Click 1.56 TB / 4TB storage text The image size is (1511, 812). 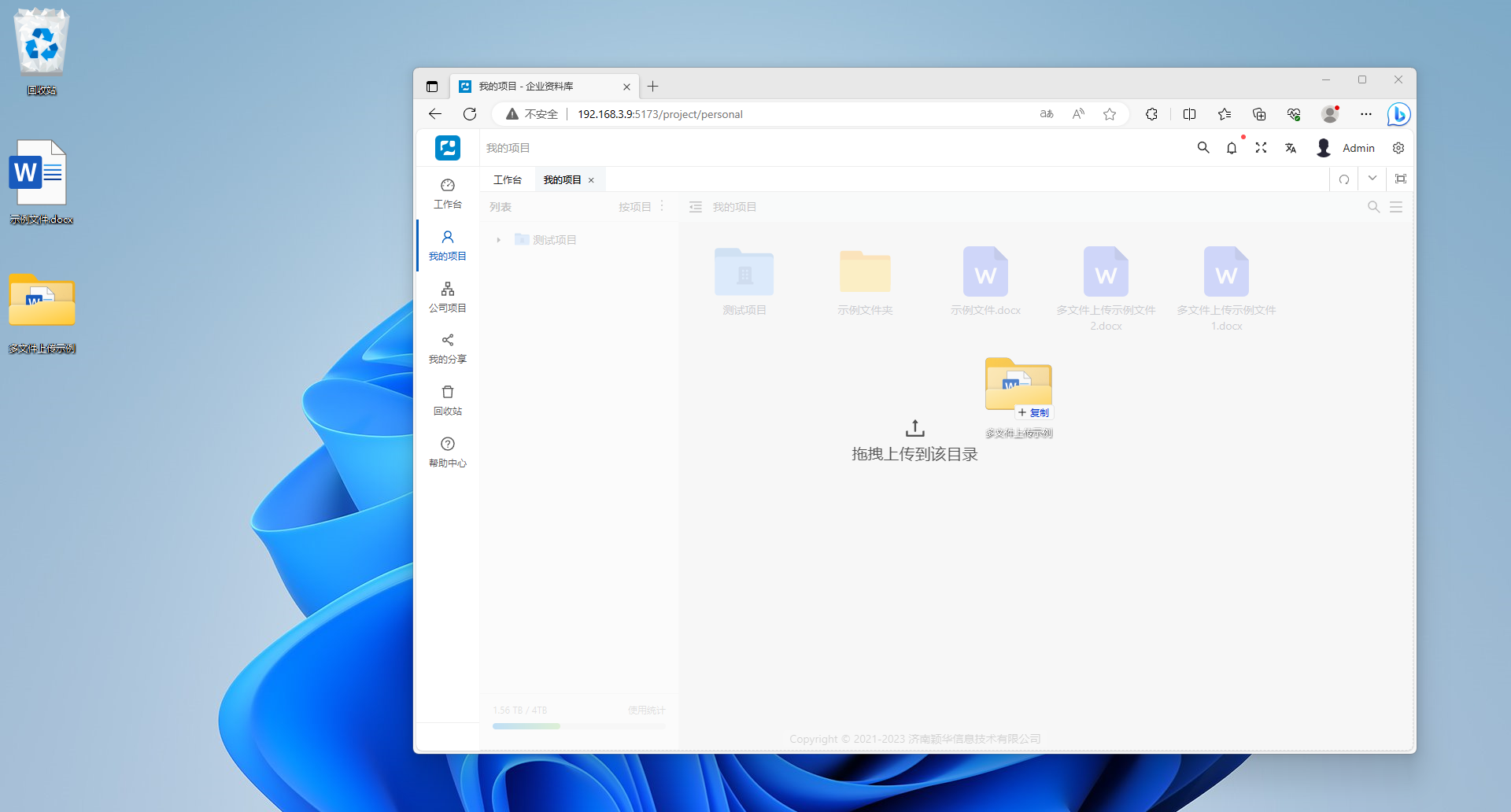tap(519, 710)
